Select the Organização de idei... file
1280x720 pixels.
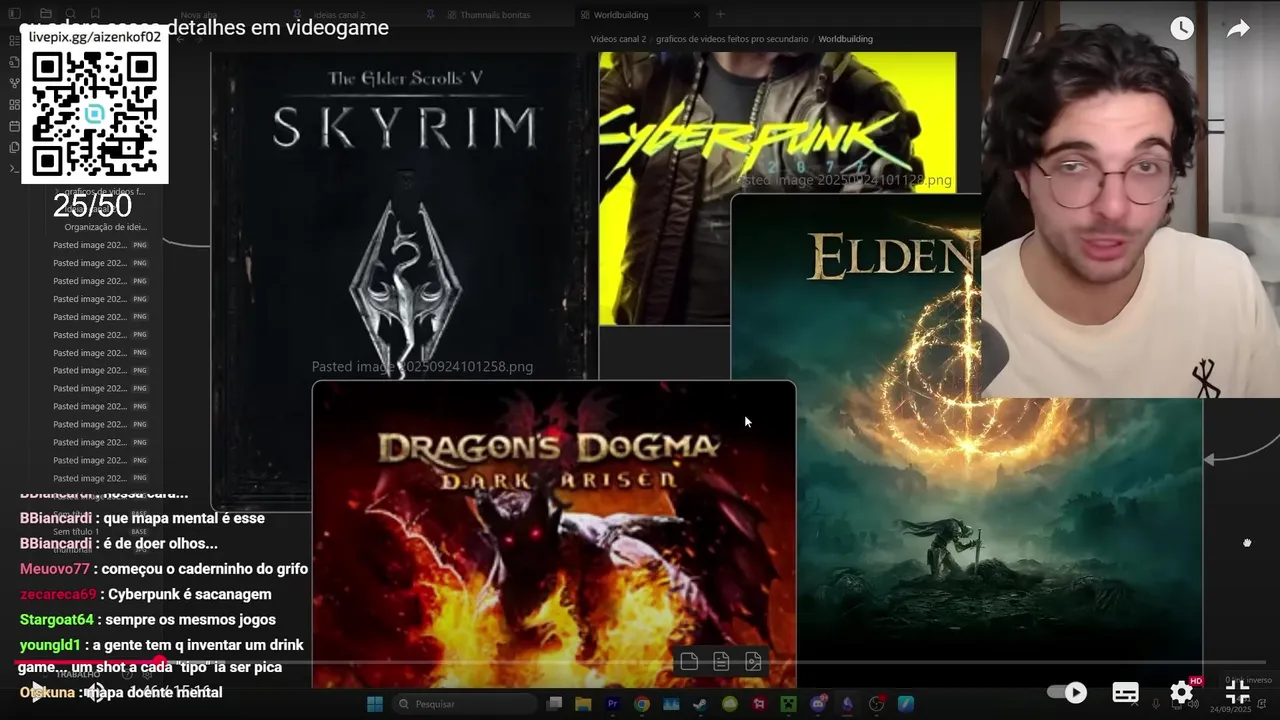tap(105, 227)
